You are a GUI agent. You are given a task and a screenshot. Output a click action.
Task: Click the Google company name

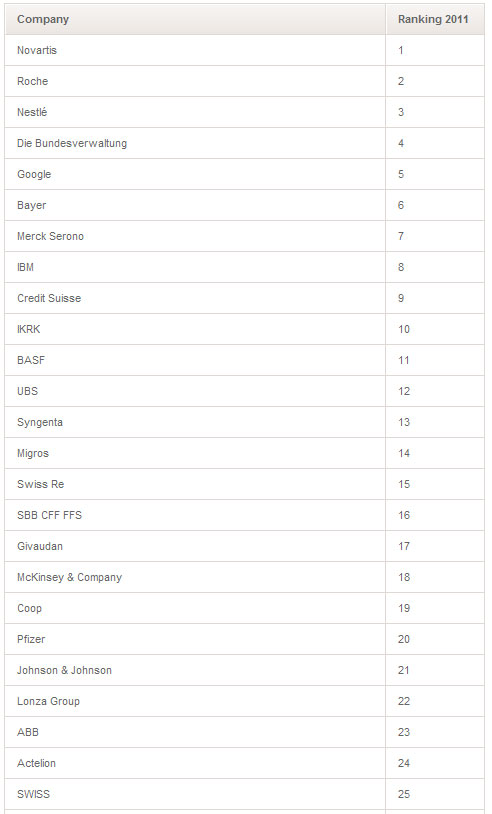pos(34,174)
